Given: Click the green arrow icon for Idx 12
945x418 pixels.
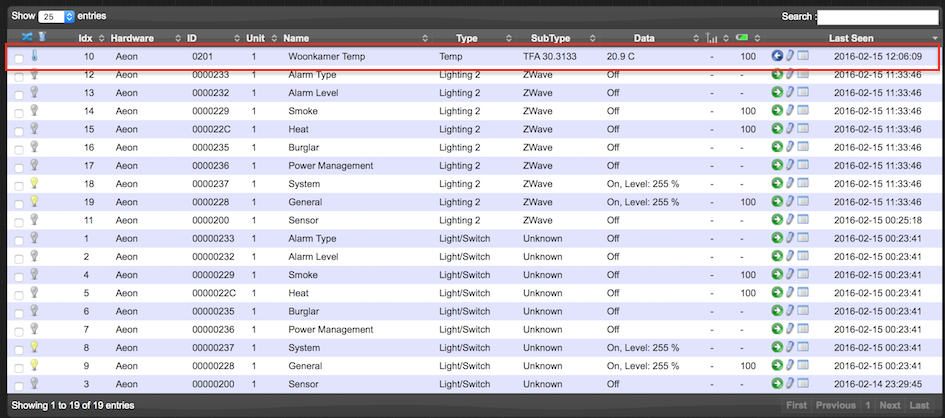Looking at the screenshot, I should click(x=777, y=74).
